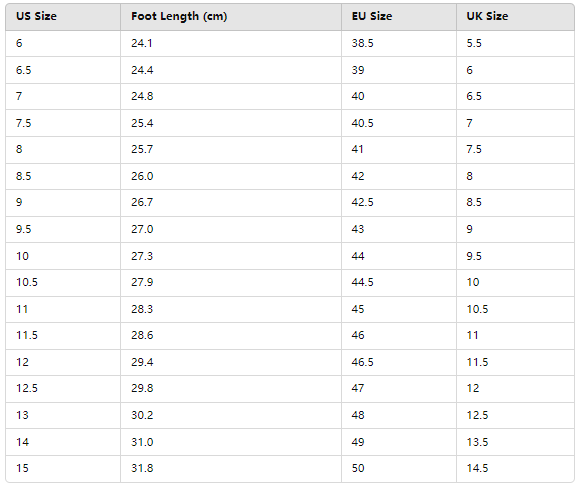The height and width of the screenshot is (488, 579).
Task: Click foot length 30.2 cell
Action: click(x=231, y=415)
